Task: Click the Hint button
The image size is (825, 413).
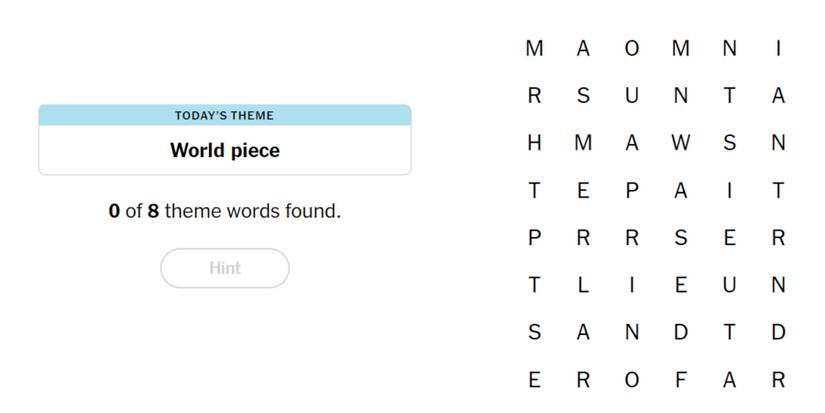Action: click(x=224, y=268)
